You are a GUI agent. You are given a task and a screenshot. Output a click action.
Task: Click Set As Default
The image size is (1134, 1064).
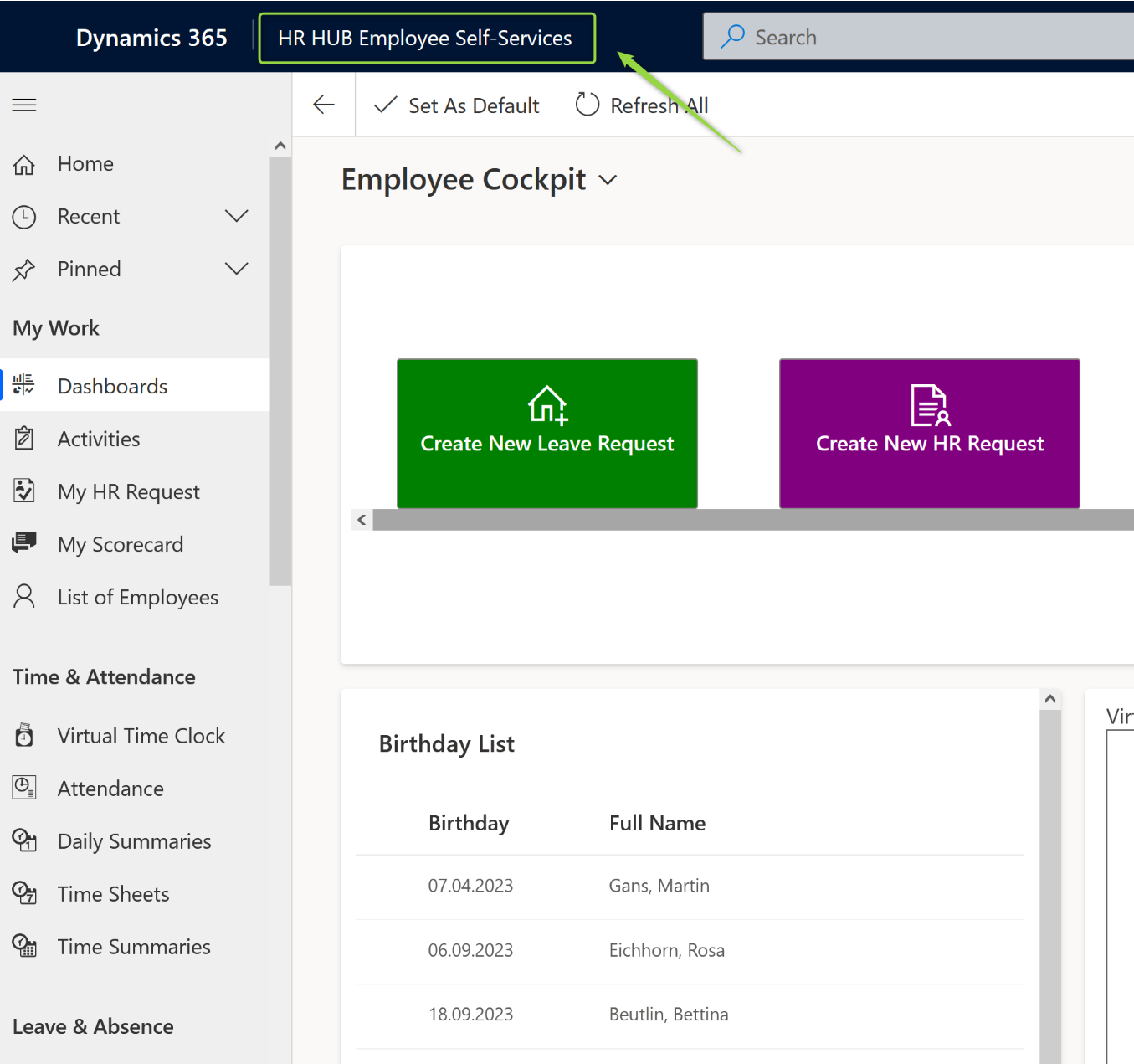[456, 105]
